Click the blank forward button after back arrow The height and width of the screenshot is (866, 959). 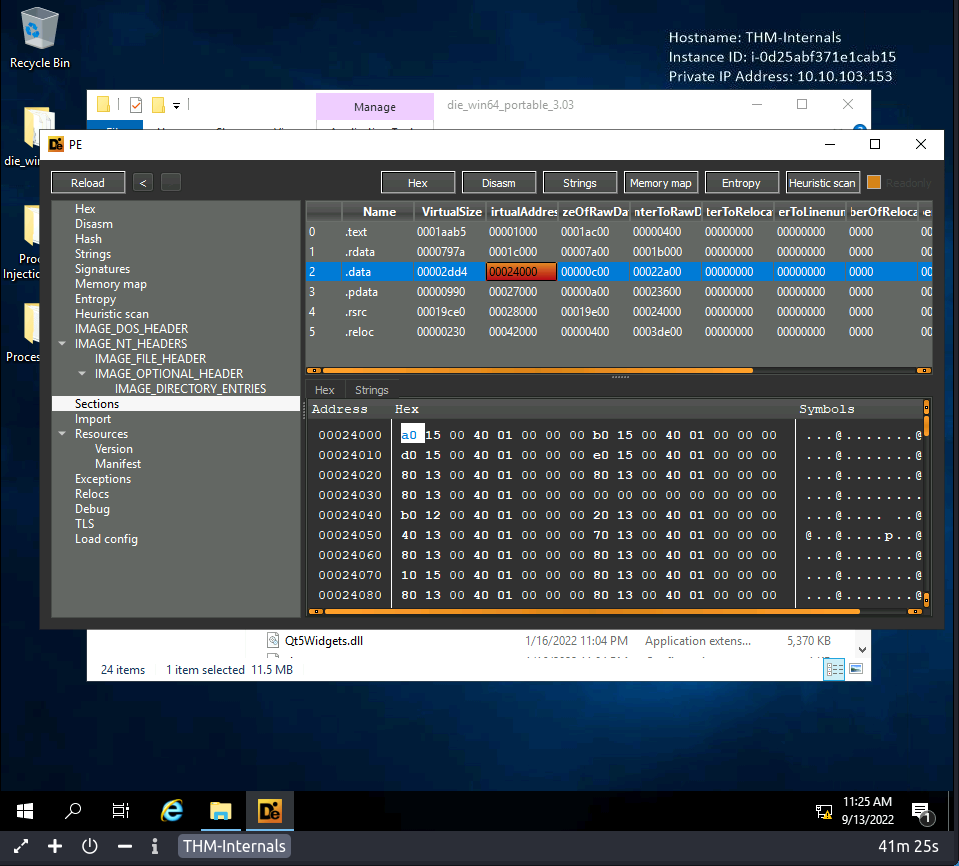click(171, 182)
